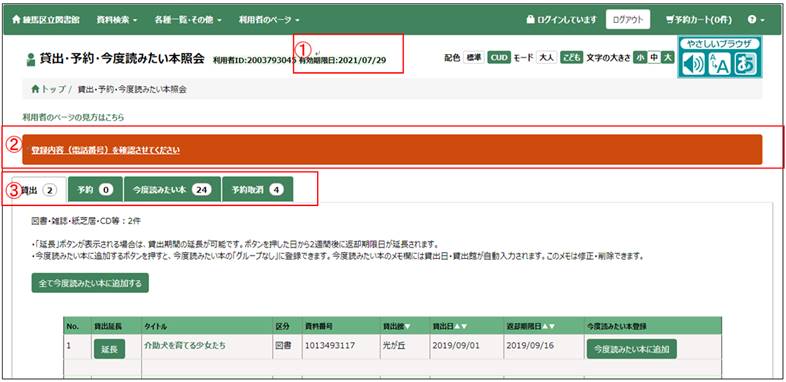
Task: Switch mode to こども
Action: 571,58
